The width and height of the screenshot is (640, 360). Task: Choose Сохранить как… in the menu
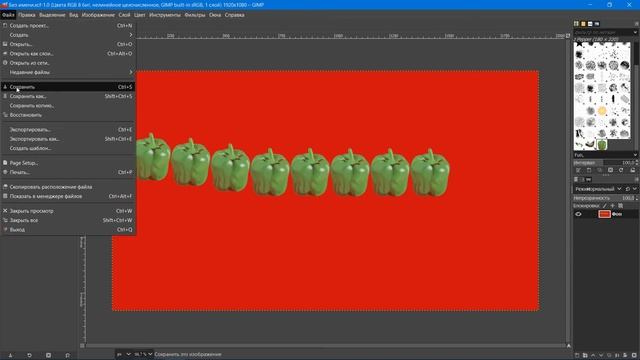pyautogui.click(x=68, y=96)
